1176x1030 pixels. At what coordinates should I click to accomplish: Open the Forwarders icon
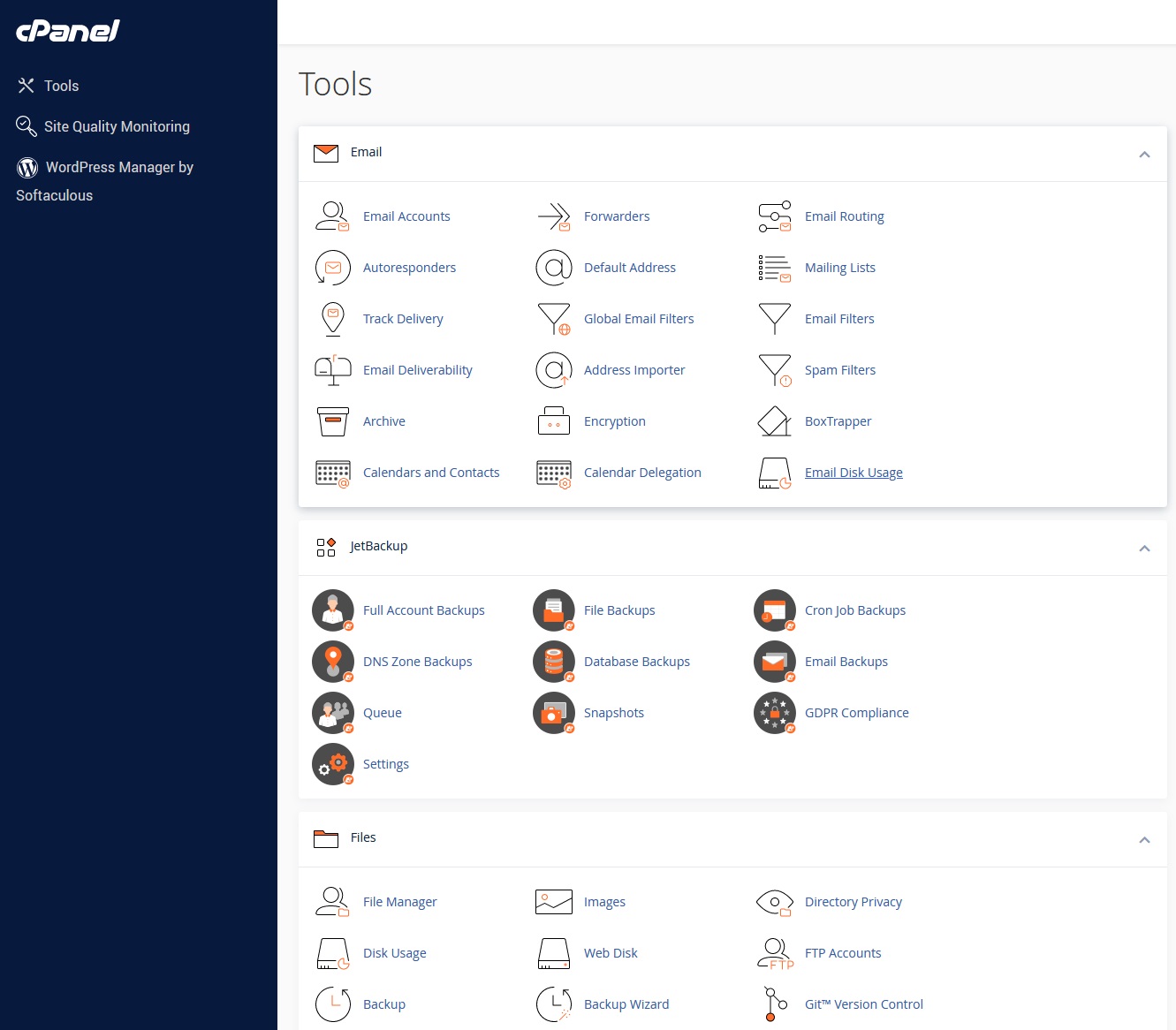pyautogui.click(x=554, y=216)
